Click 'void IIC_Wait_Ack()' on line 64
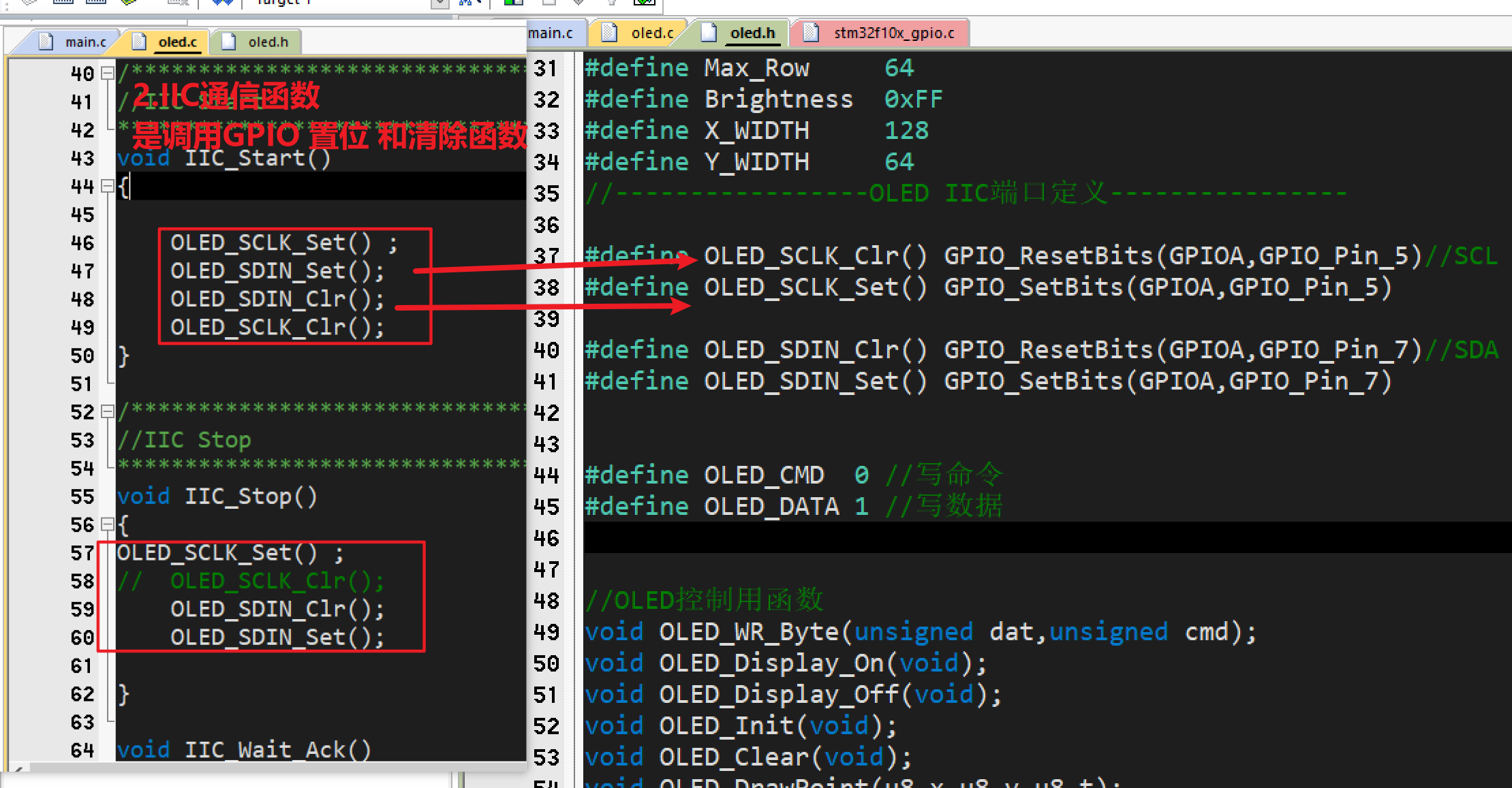 [x=244, y=750]
